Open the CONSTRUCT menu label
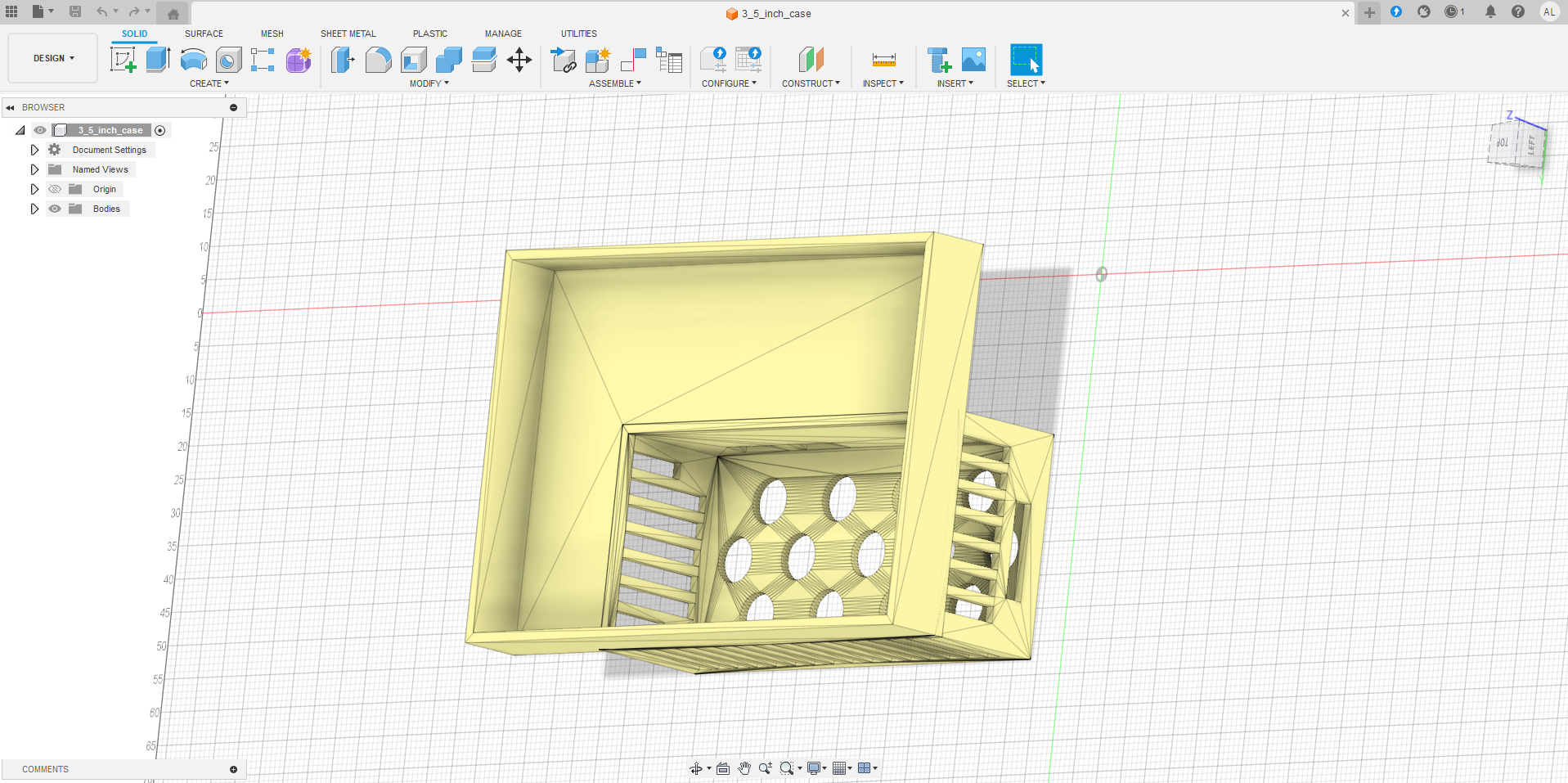This screenshot has height=783, width=1568. [x=810, y=83]
